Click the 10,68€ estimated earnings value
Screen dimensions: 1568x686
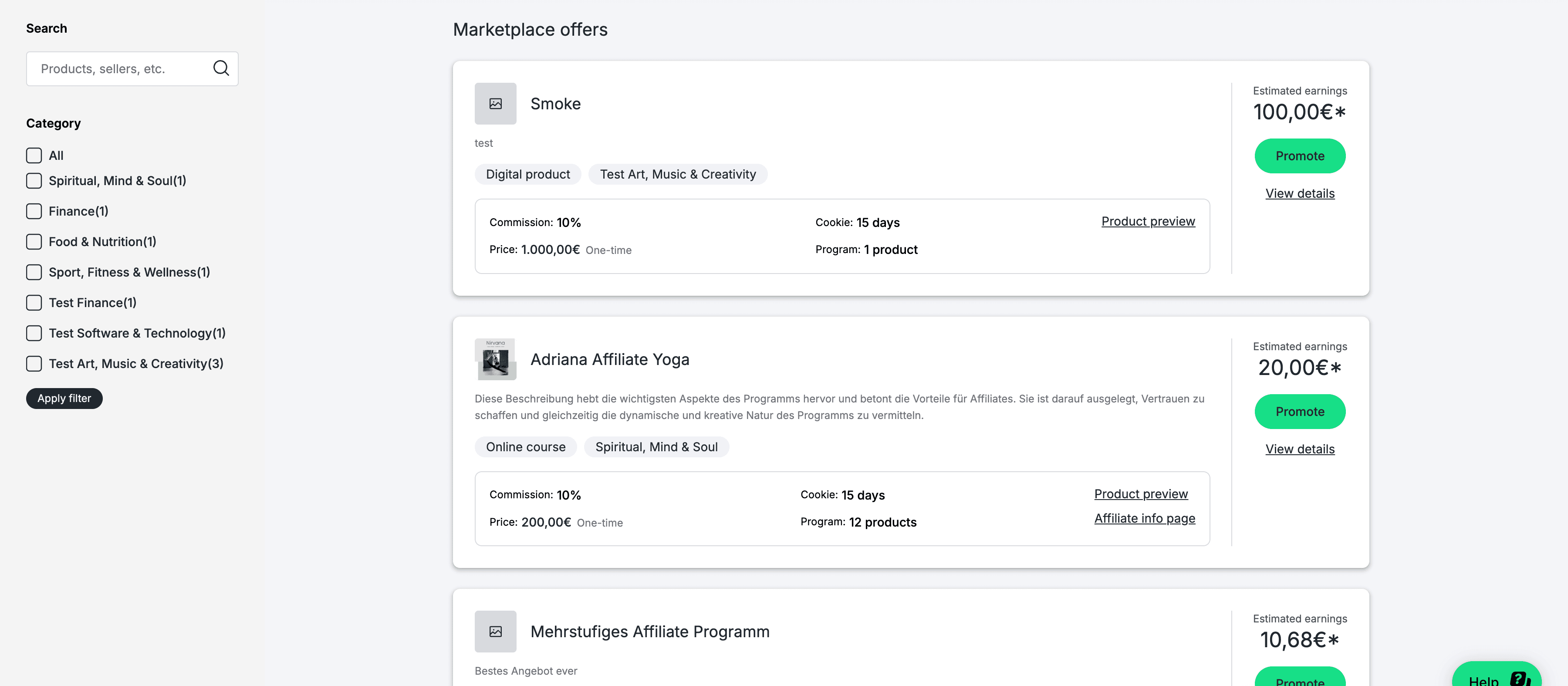coord(1300,640)
